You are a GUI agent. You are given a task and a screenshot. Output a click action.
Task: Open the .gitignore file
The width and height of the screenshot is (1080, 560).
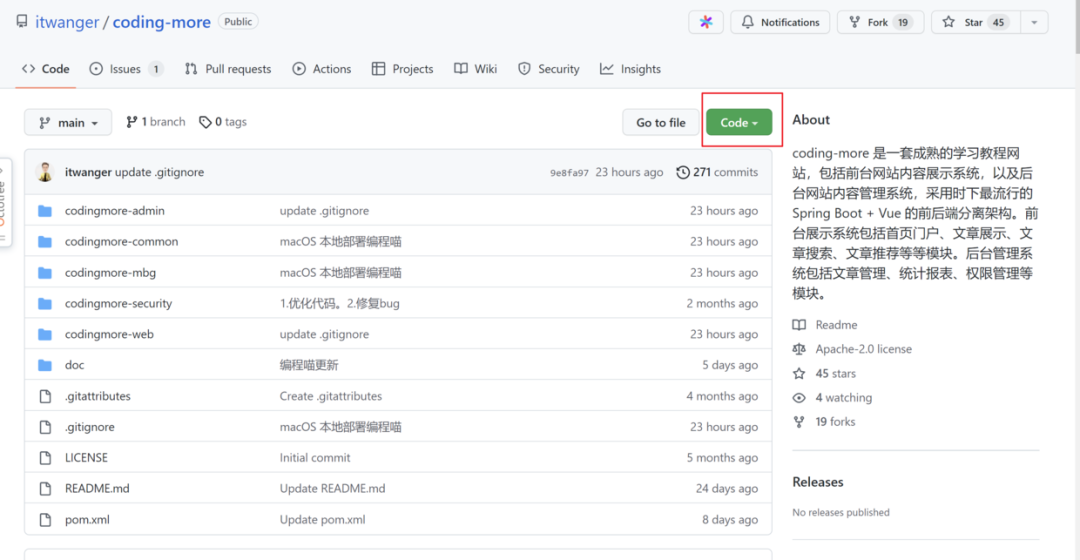(x=90, y=427)
